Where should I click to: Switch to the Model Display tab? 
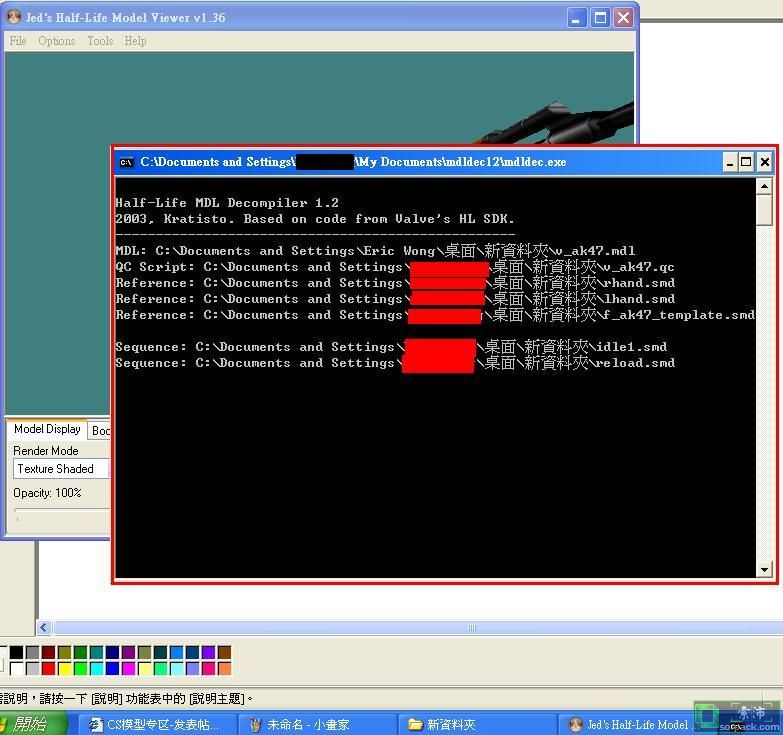[47, 429]
